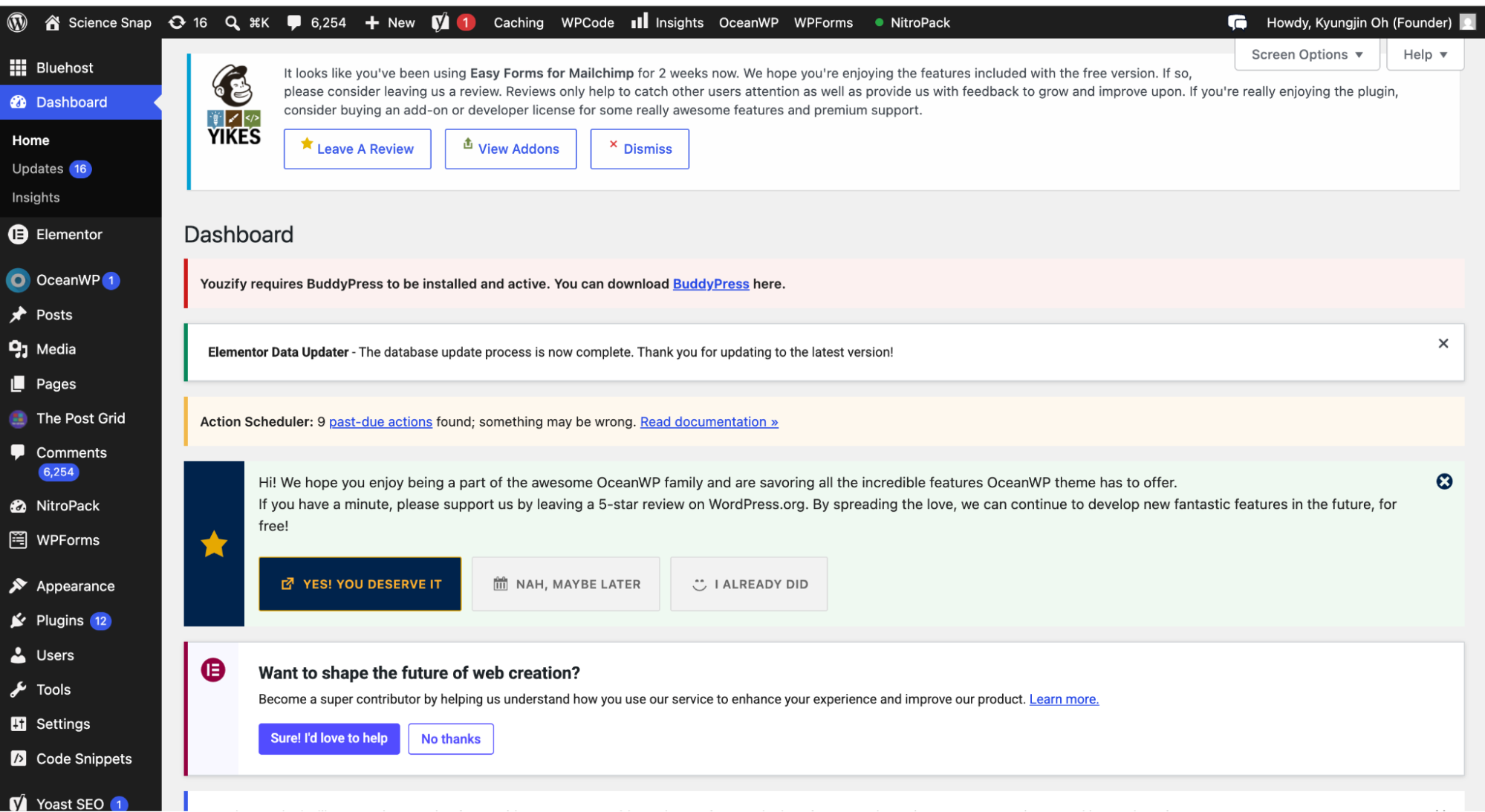Follow the BuddyPress download link
1485x812 pixels.
(x=711, y=284)
